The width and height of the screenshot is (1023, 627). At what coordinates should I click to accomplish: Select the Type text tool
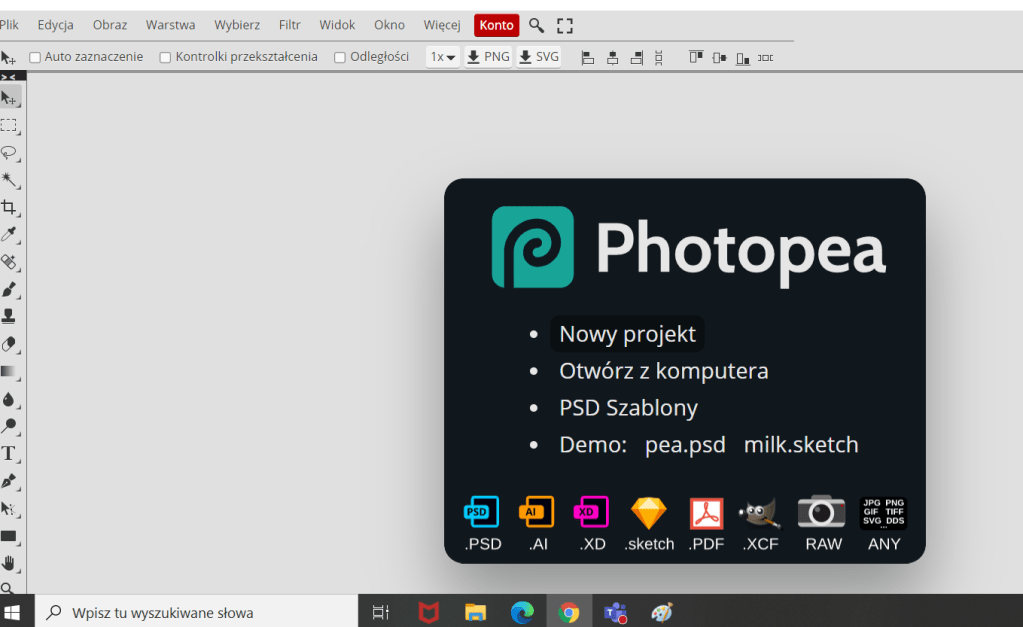click(x=9, y=453)
